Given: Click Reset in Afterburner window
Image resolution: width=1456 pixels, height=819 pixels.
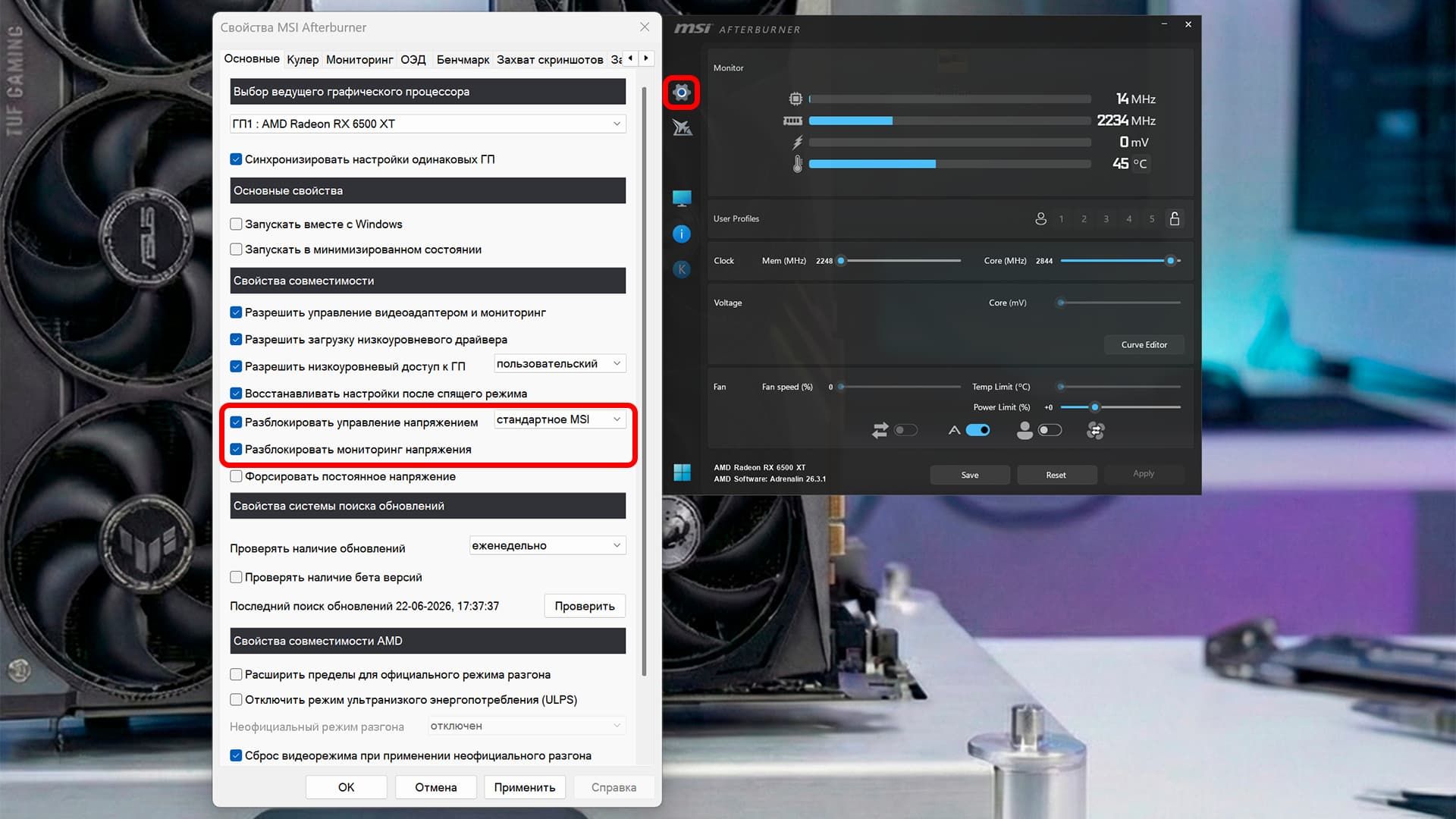Looking at the screenshot, I should pyautogui.click(x=1056, y=475).
